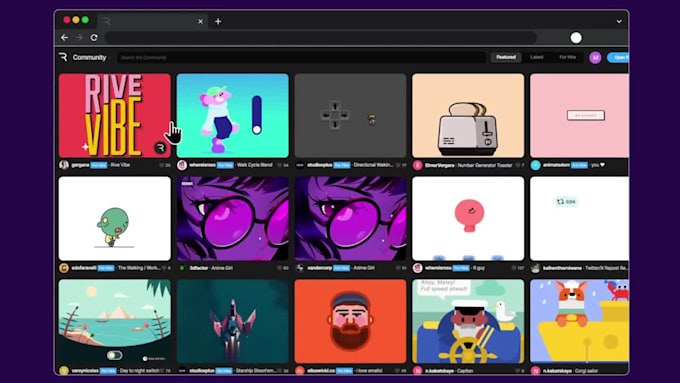The image size is (680, 383).
Task: Open the Capitan thumbnail
Action: pyautogui.click(x=468, y=321)
